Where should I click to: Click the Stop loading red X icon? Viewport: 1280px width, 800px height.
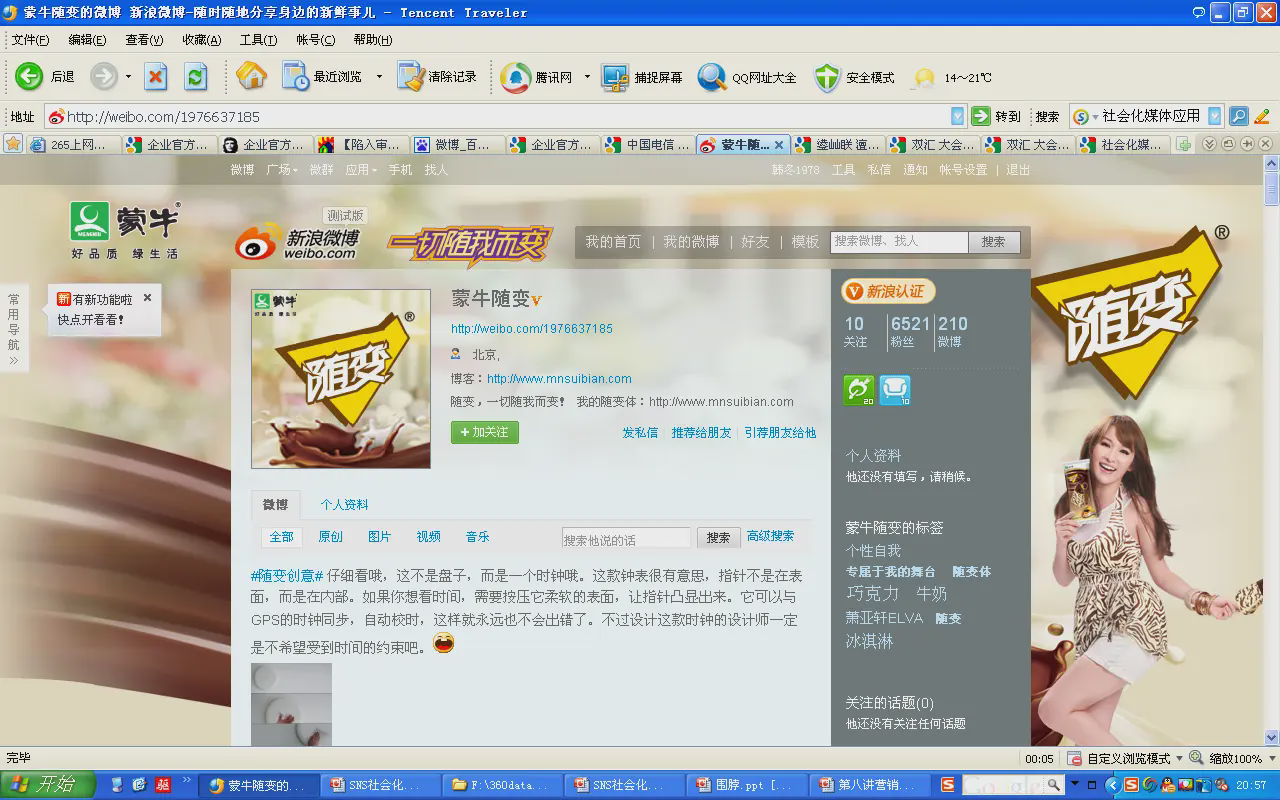(x=155, y=77)
